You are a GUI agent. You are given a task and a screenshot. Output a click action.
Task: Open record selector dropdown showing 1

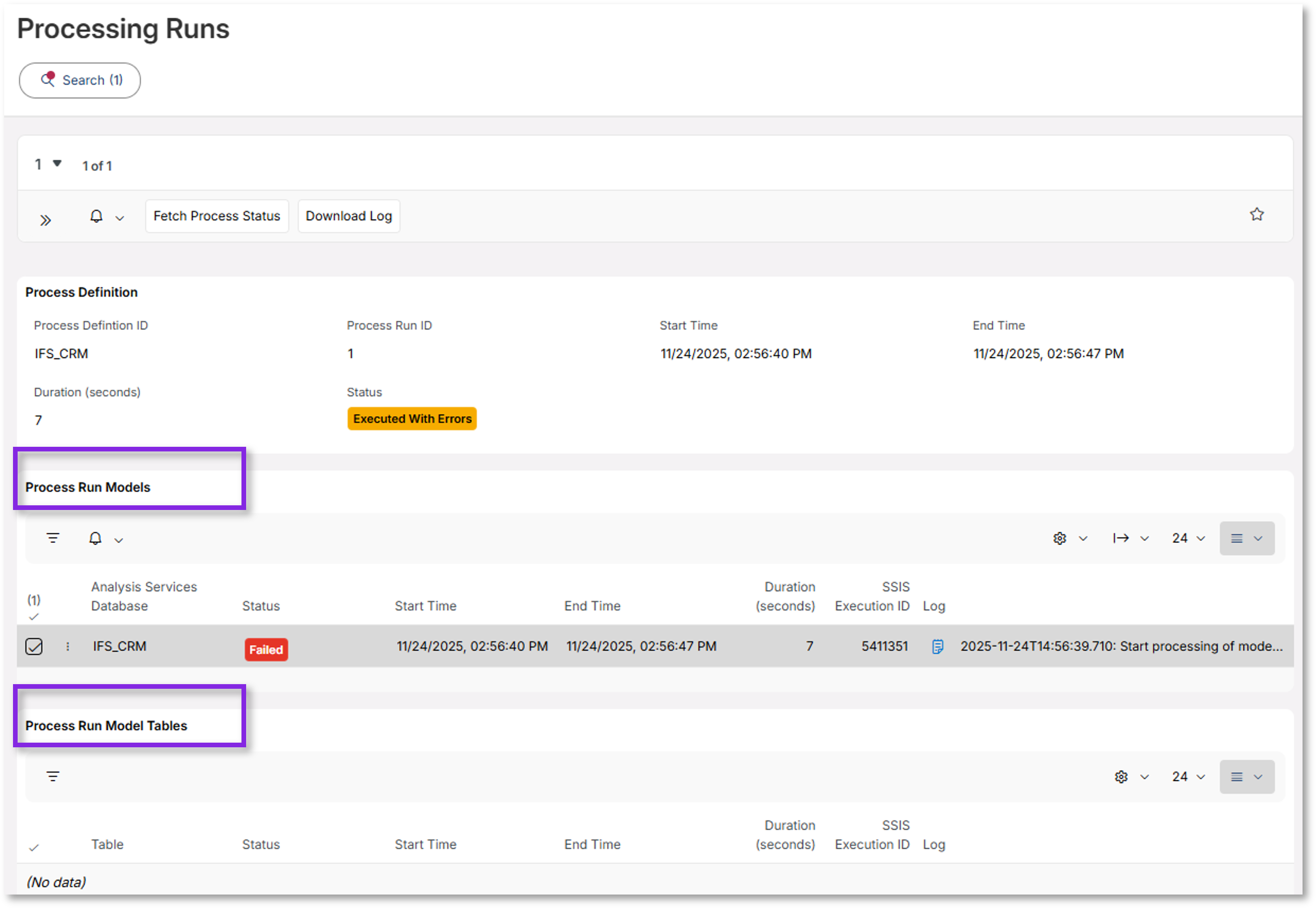[x=48, y=164]
